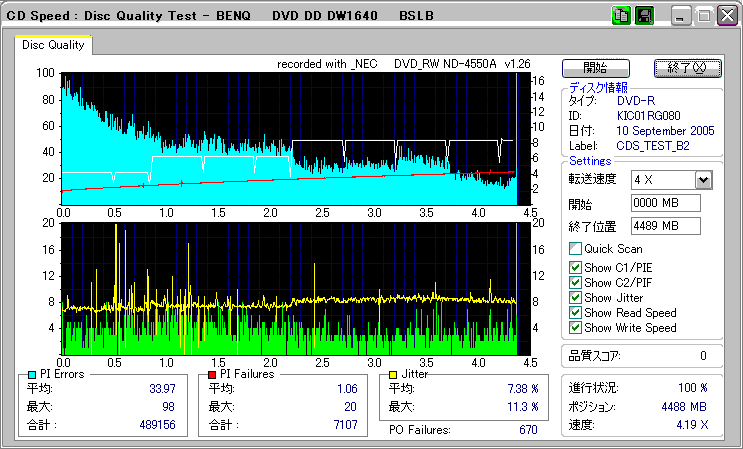The height and width of the screenshot is (449, 743).
Task: Click the floppy disk save icon
Action: pos(644,16)
